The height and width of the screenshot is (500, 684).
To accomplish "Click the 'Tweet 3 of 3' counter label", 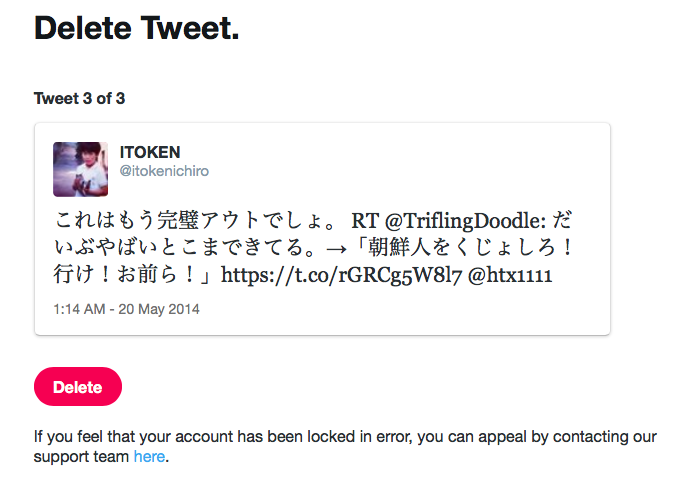I will [79, 99].
